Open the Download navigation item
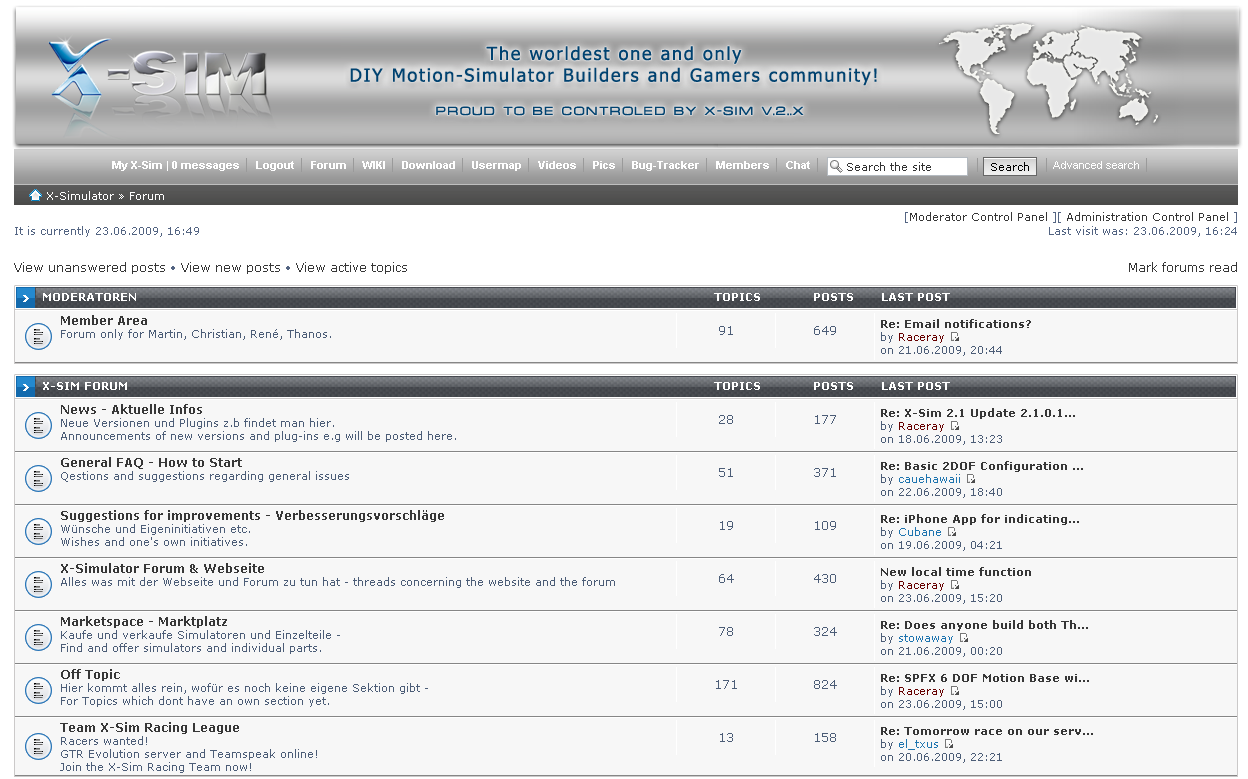The image size is (1248, 779). (428, 165)
